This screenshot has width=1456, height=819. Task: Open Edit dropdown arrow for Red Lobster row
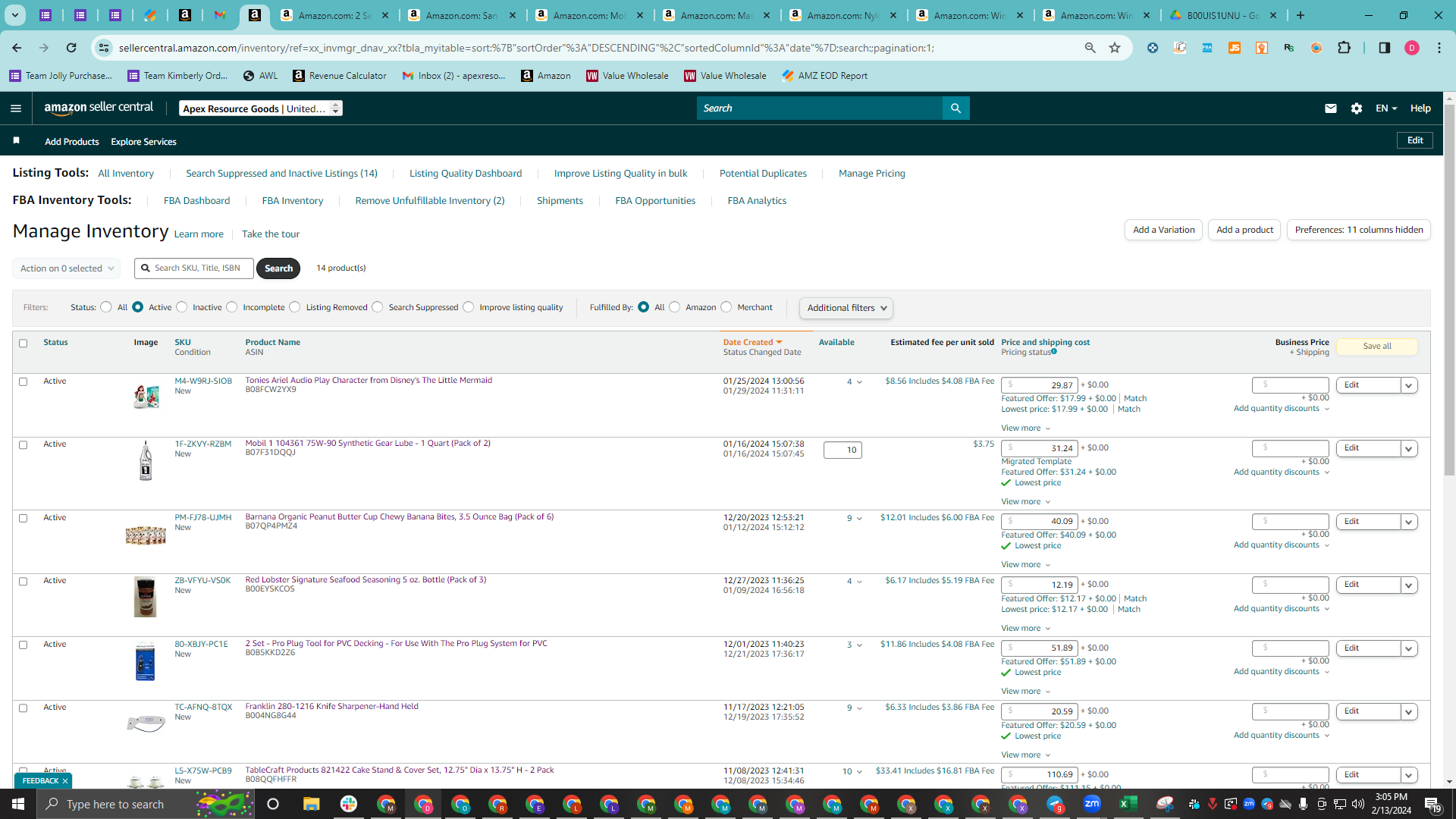pos(1409,585)
